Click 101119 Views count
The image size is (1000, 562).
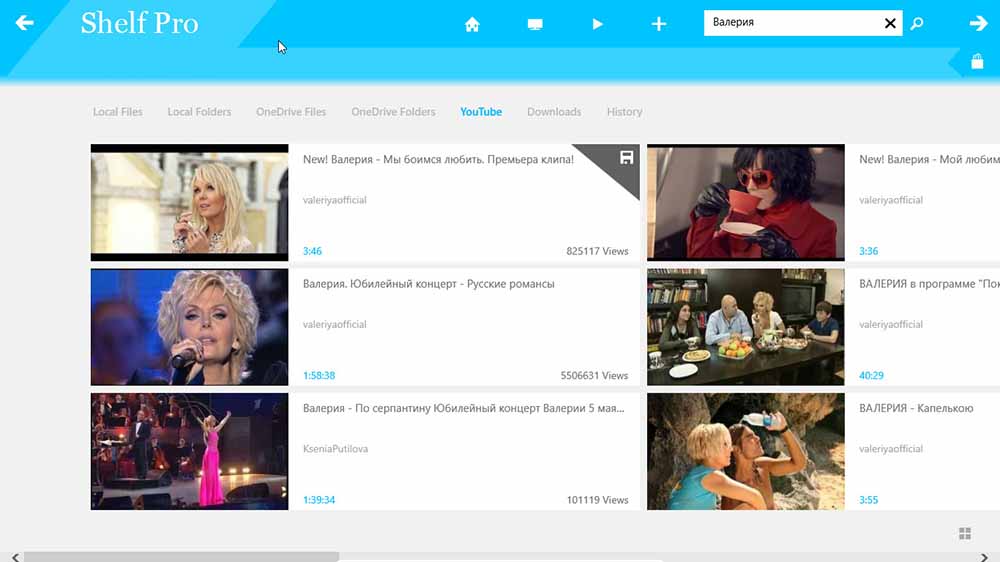(598, 499)
